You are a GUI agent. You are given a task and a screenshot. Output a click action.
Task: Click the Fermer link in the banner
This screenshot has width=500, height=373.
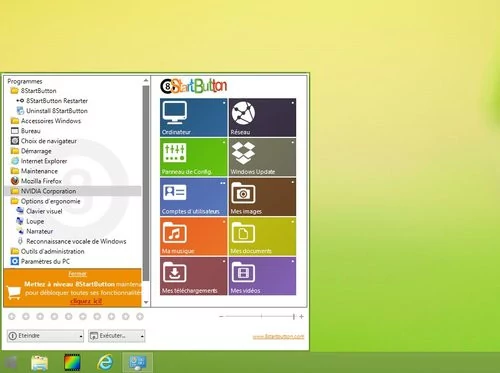click(77, 274)
